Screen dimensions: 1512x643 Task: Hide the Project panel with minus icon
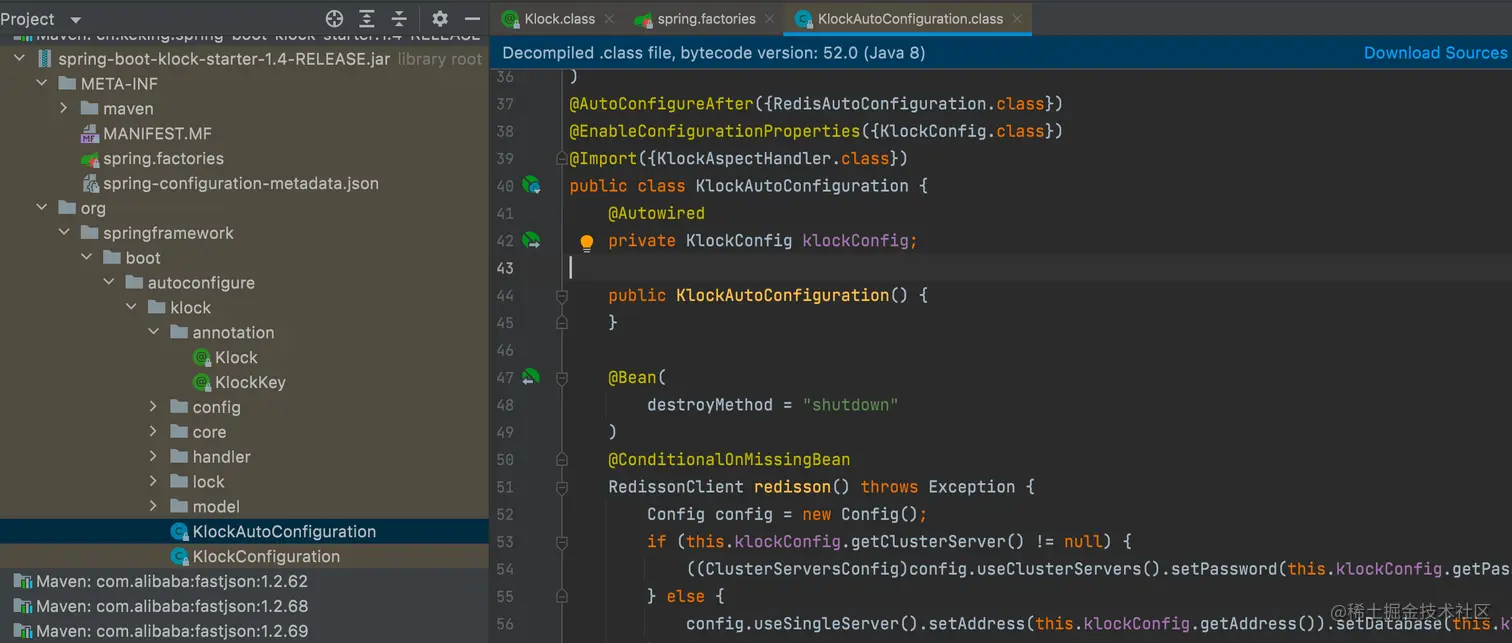[472, 19]
